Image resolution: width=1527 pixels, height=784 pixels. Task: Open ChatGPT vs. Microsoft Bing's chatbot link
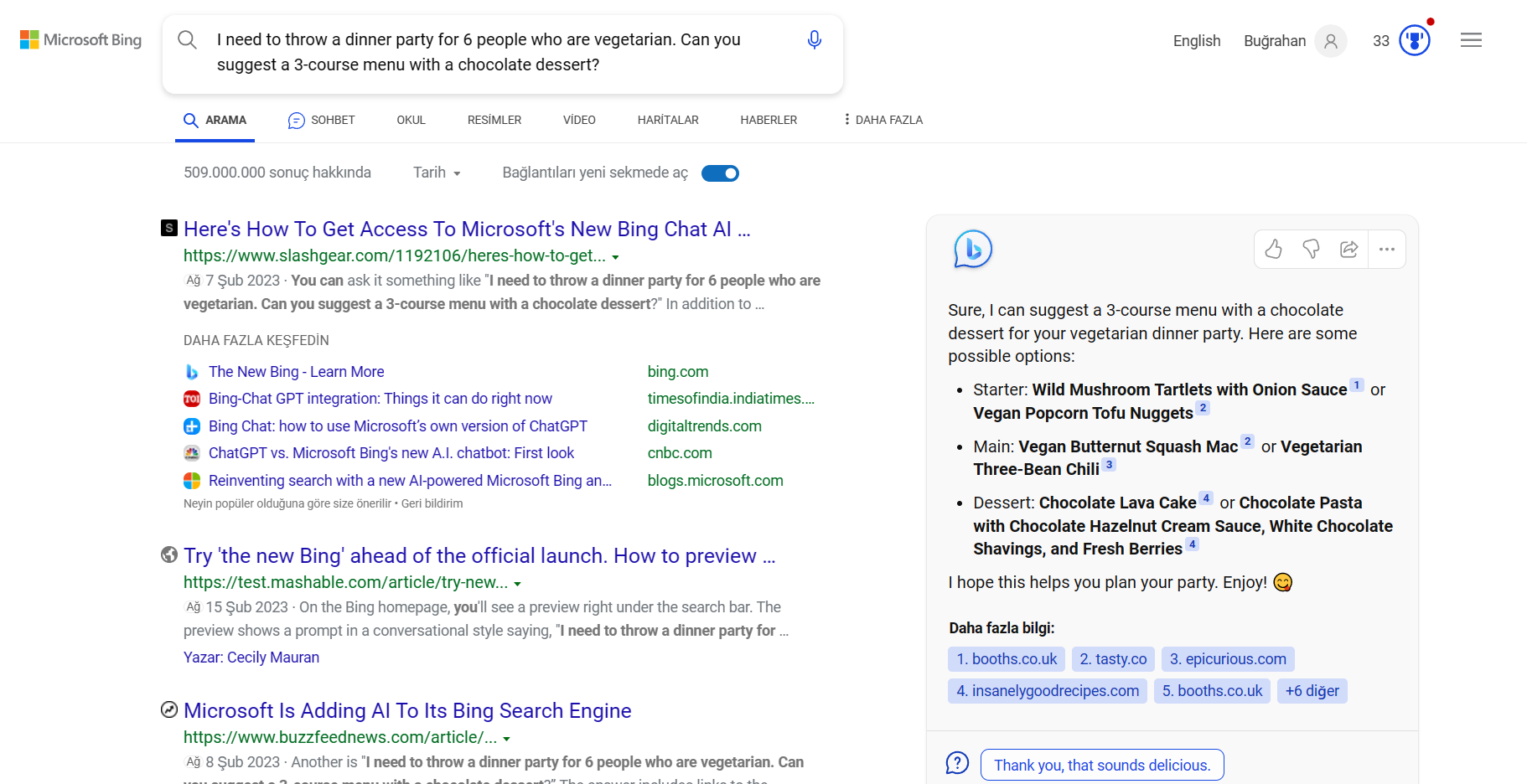pos(391,453)
